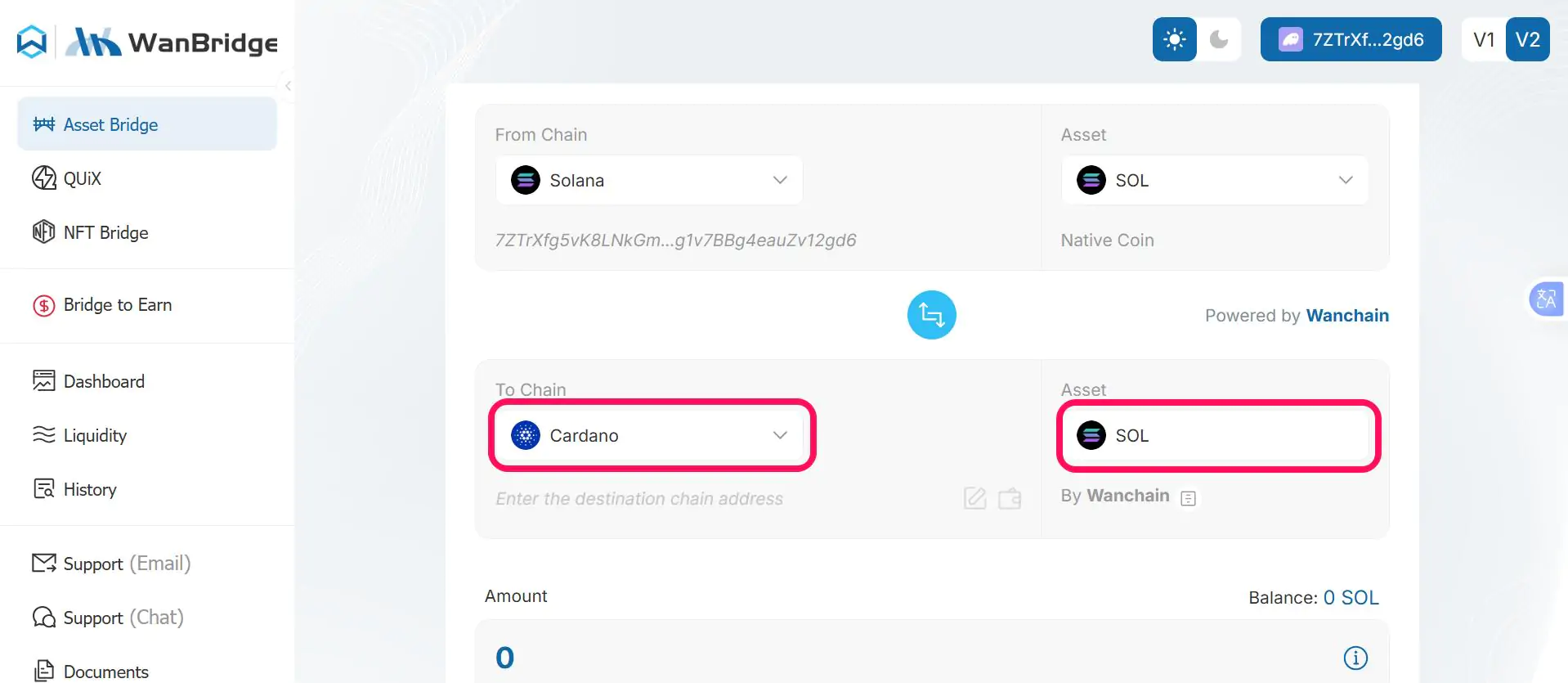Click the wallet icon near the address field
This screenshot has height=683, width=1568.
[1010, 498]
